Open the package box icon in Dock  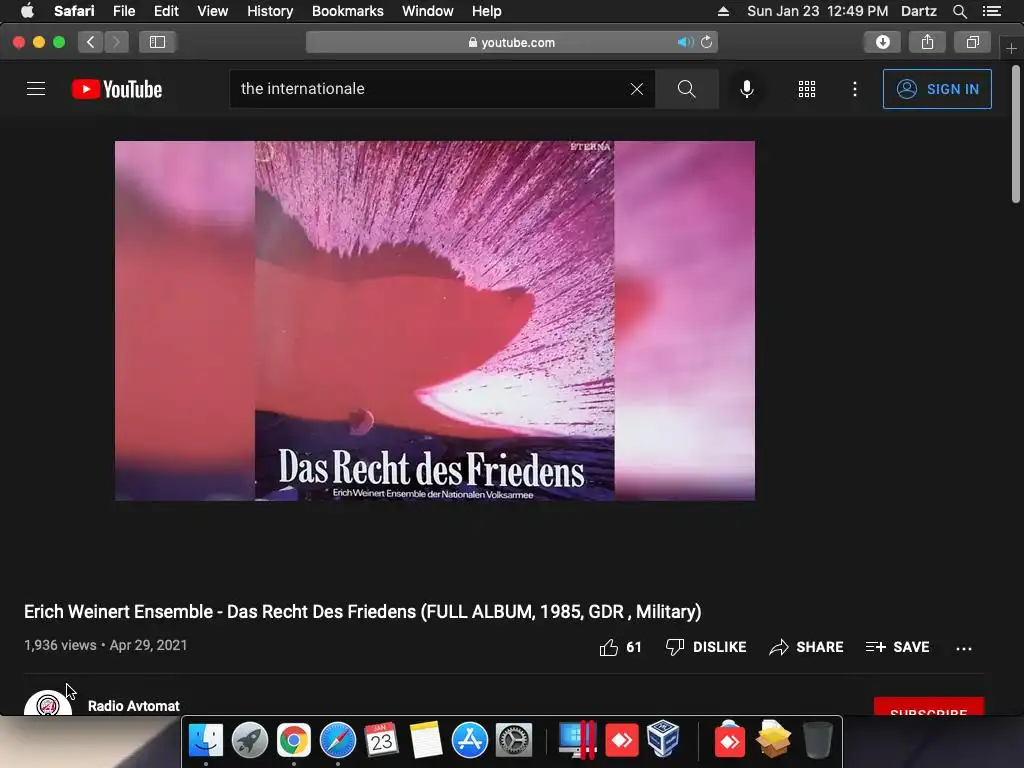[773, 740]
